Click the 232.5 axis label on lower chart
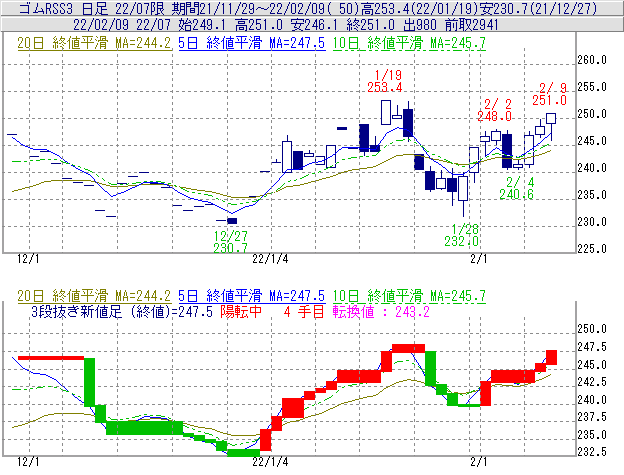Viewport: 624px width, 475px height. click(592, 452)
